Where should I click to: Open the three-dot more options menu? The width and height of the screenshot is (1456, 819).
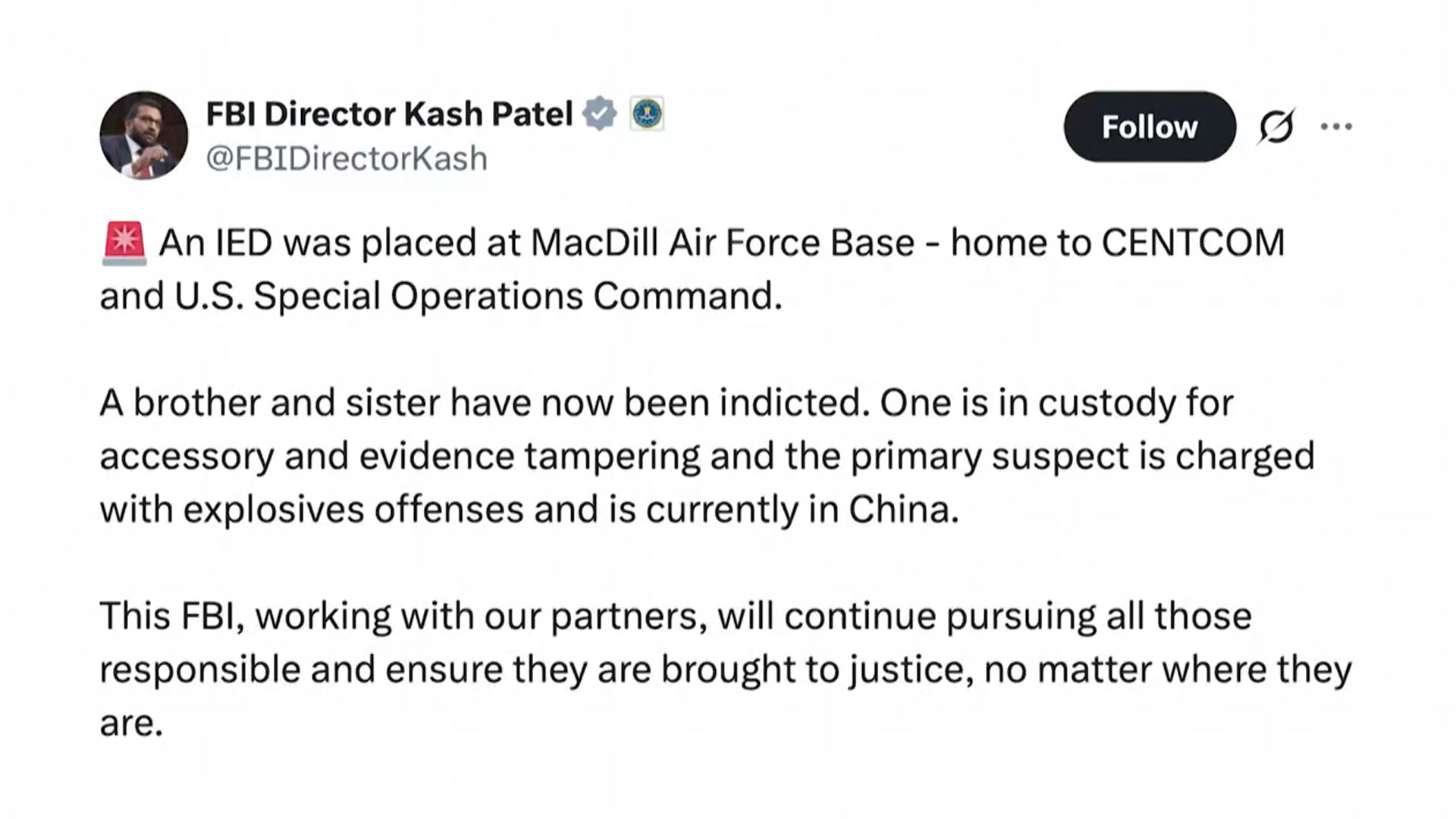(x=1336, y=127)
